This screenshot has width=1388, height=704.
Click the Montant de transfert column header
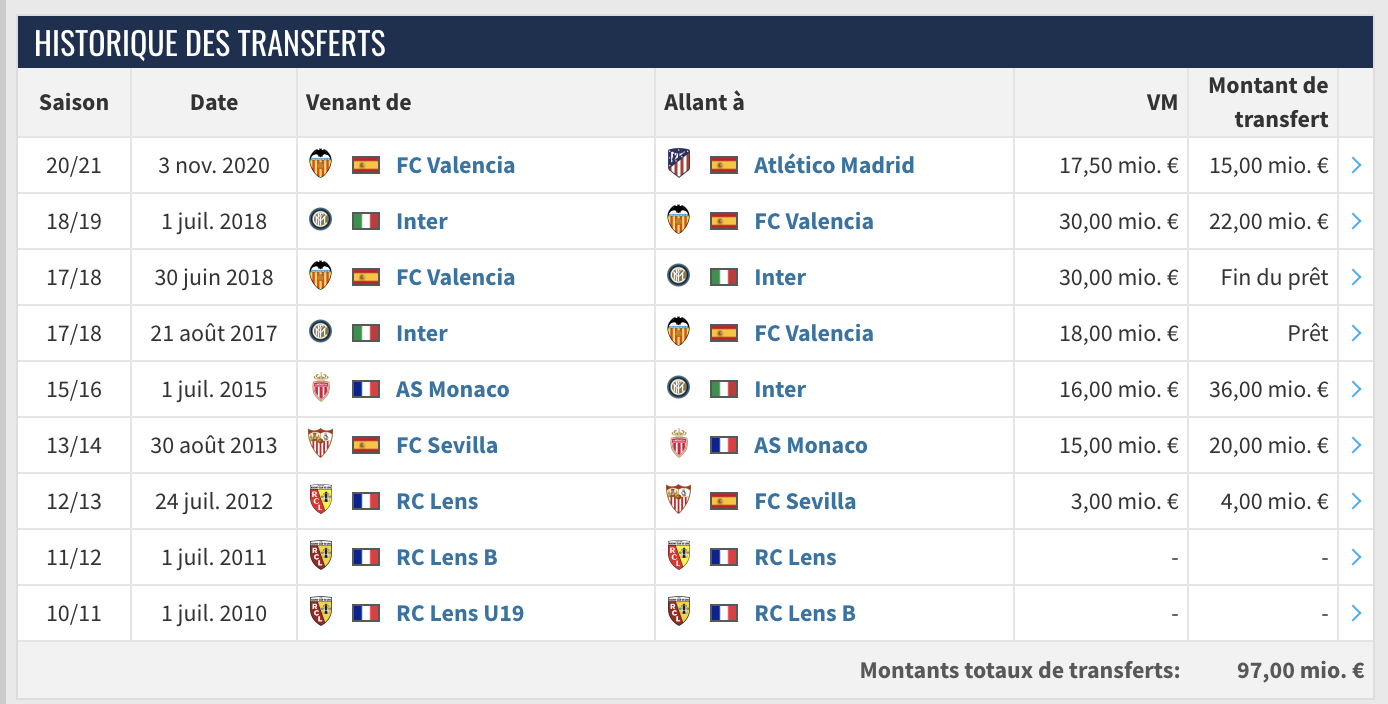(1268, 102)
